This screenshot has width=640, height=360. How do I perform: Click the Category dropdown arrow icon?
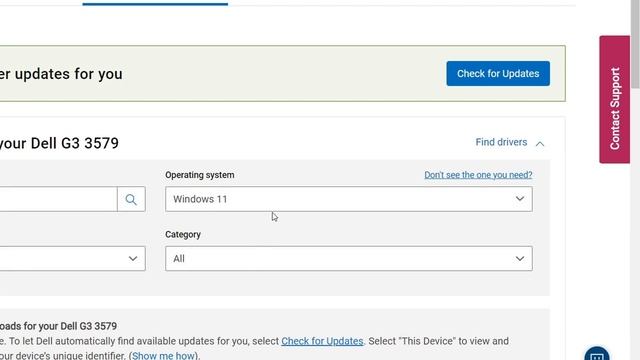click(x=520, y=258)
